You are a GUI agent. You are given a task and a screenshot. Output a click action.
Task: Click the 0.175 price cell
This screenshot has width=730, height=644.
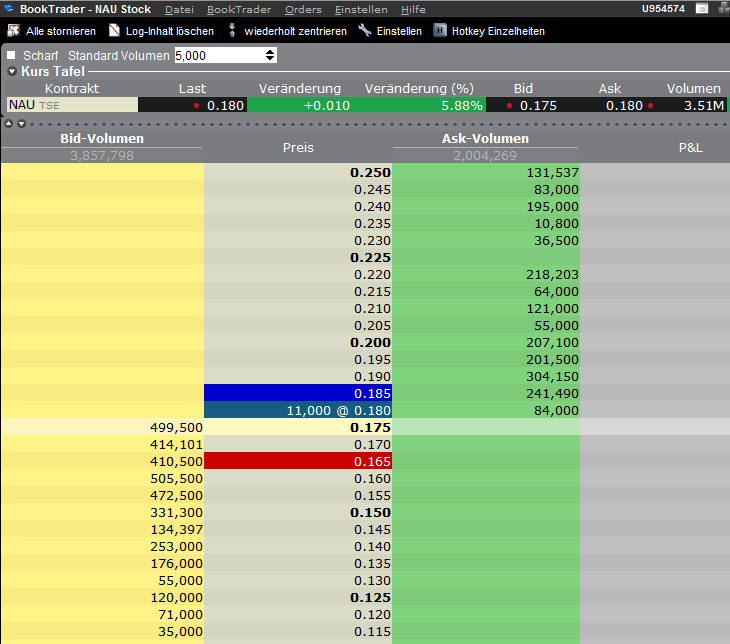tap(298, 427)
